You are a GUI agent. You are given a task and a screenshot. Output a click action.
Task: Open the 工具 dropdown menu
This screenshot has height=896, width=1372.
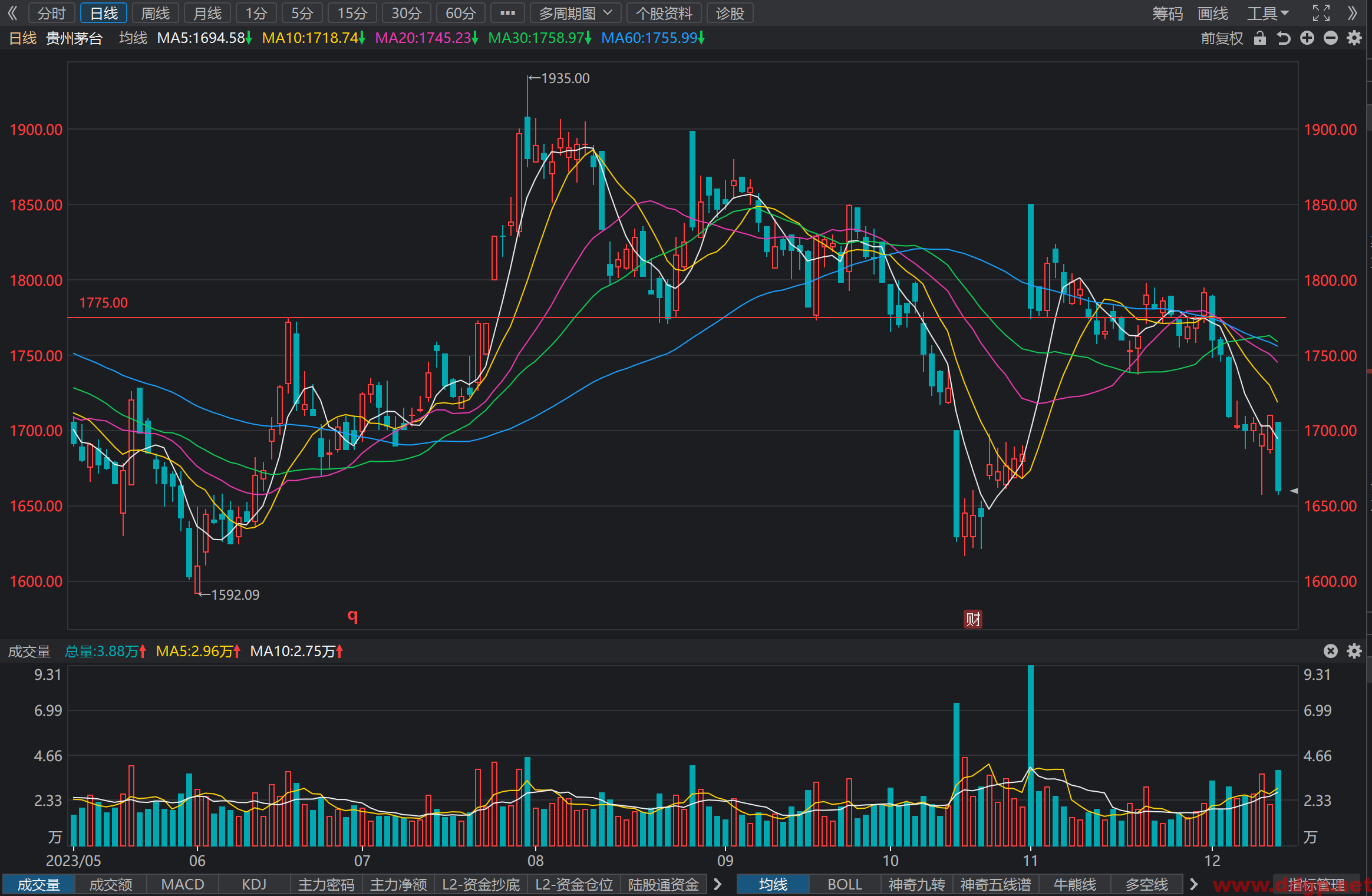(x=1268, y=13)
